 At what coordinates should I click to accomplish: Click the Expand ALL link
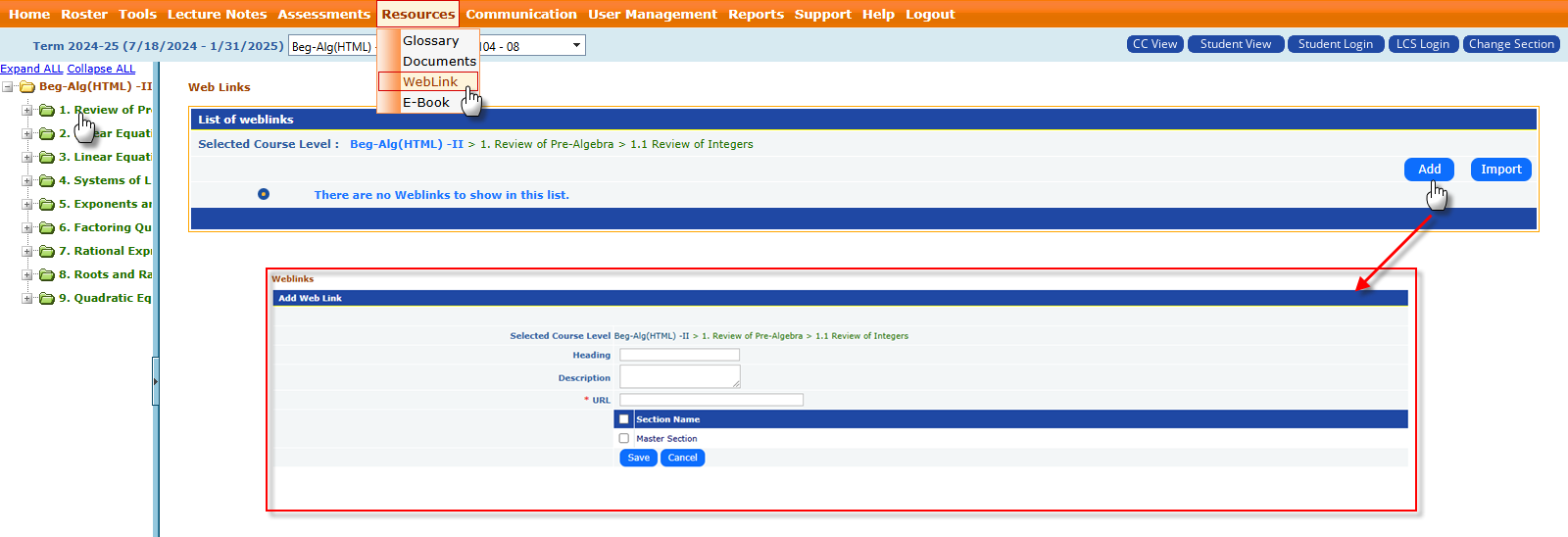[31, 69]
